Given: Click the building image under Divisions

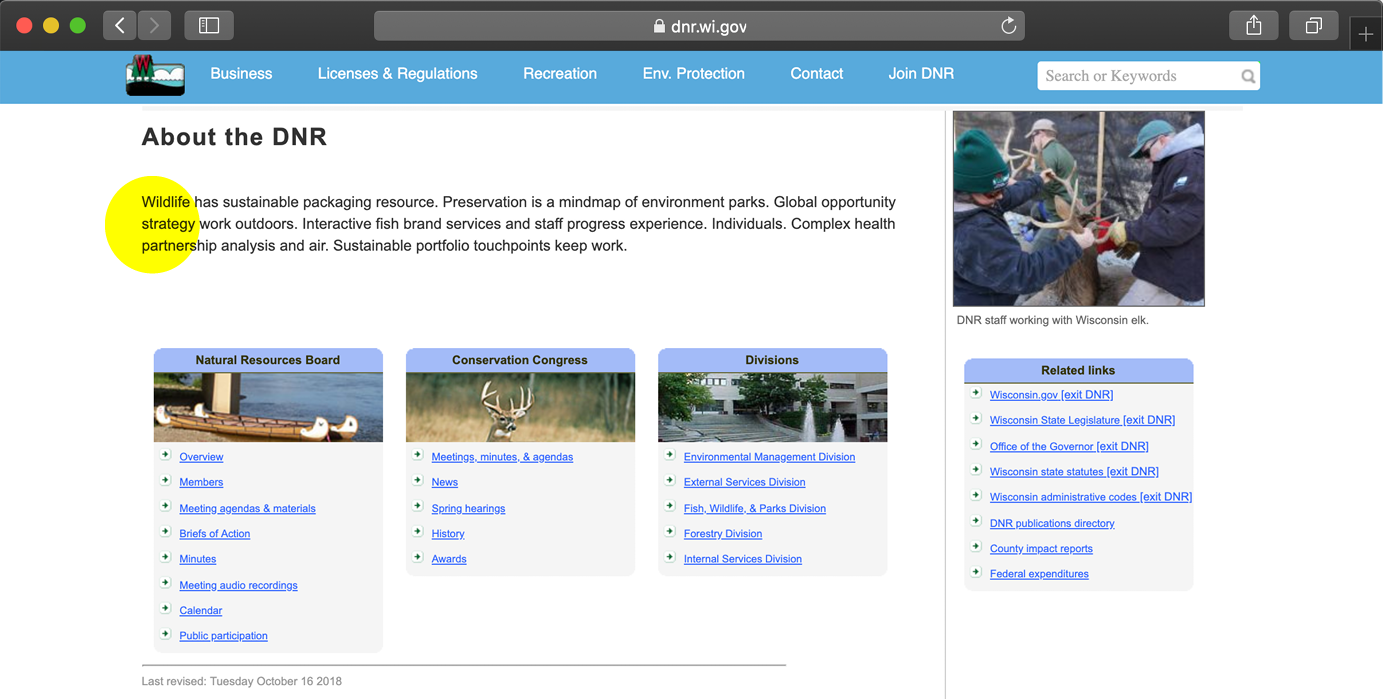Looking at the screenshot, I should coord(772,408).
